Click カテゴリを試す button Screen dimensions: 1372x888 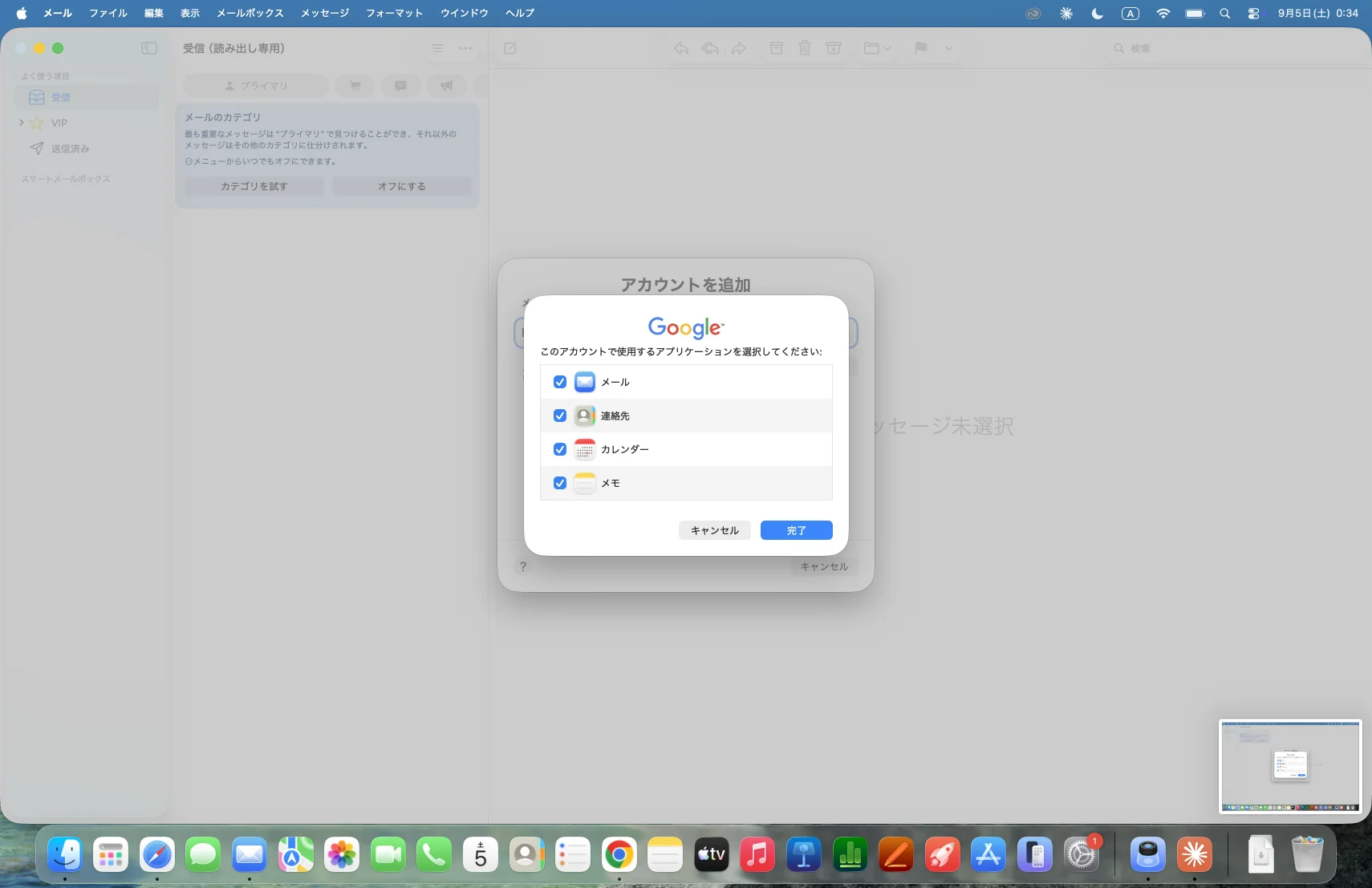(x=254, y=186)
